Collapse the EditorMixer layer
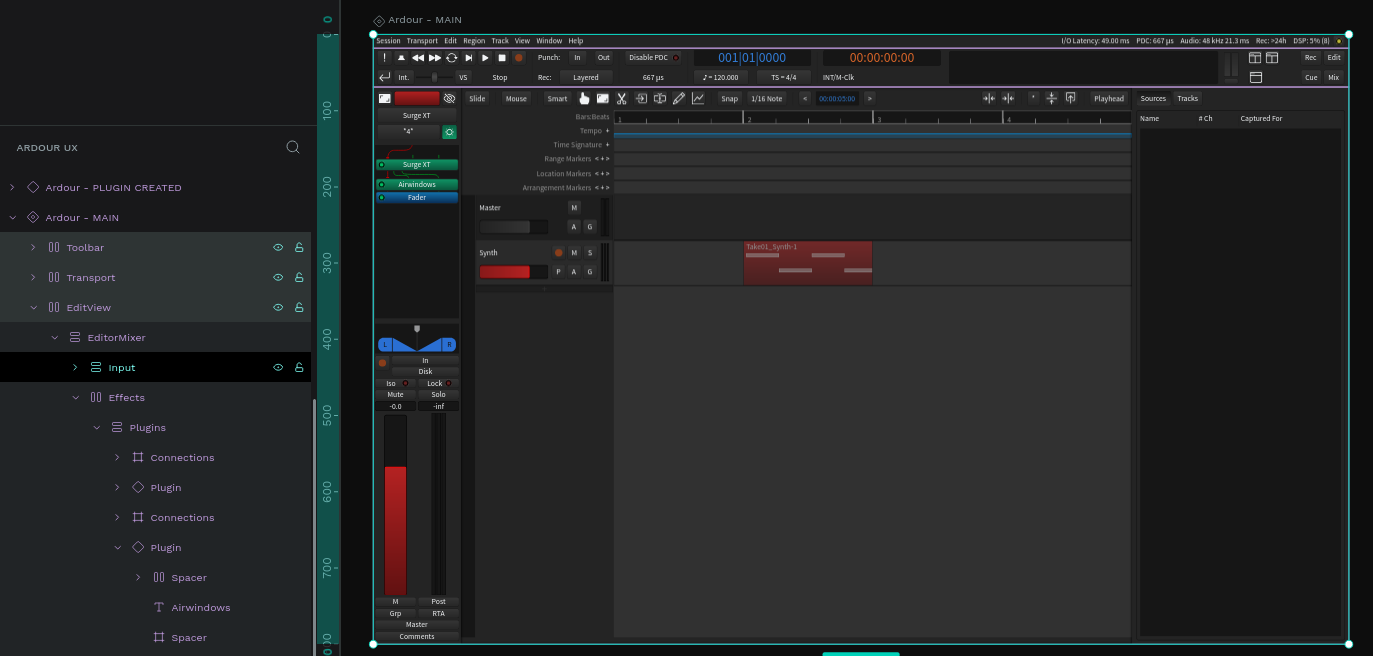Screen dimensions: 1373x656 coord(55,337)
